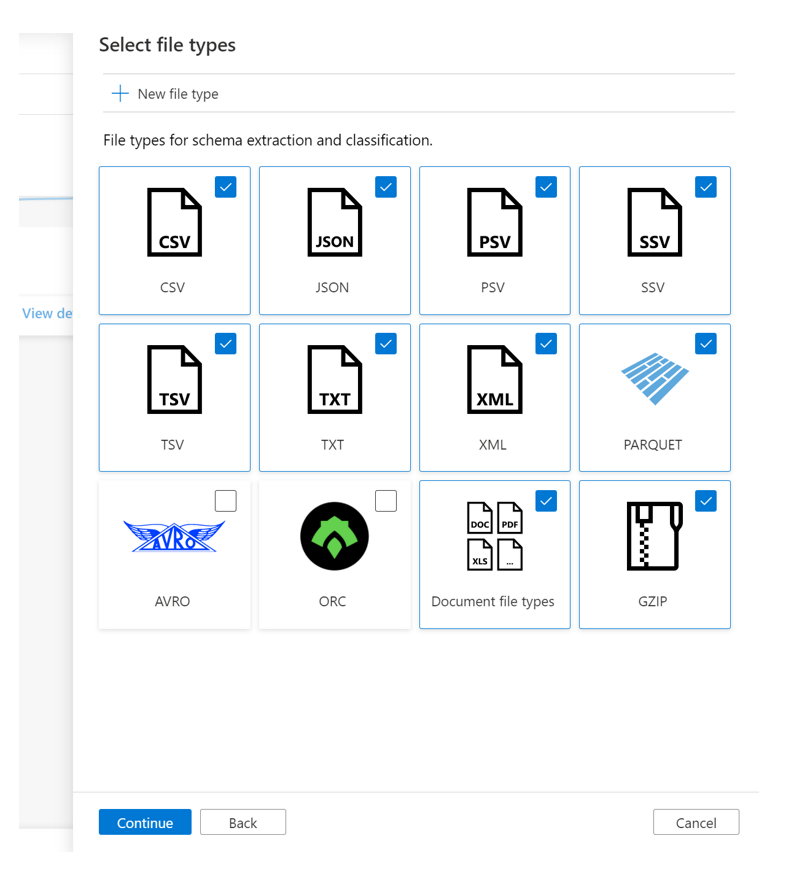Screen dimensions: 789x895
Task: Click the TSV label text
Action: tap(172, 445)
